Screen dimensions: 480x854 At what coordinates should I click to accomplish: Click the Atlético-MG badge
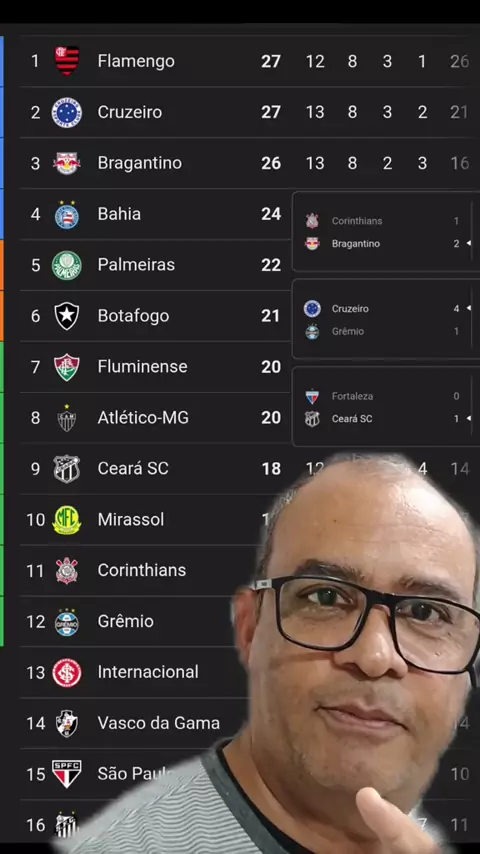coord(67,418)
